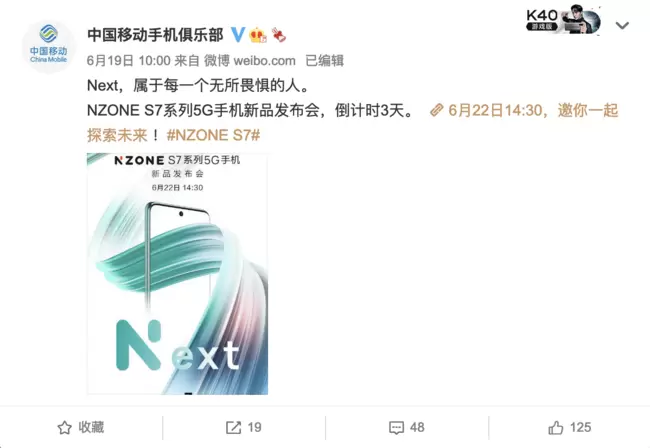Open 中国移动手机俱乐部 account name link
The width and height of the screenshot is (650, 448).
coord(155,35)
